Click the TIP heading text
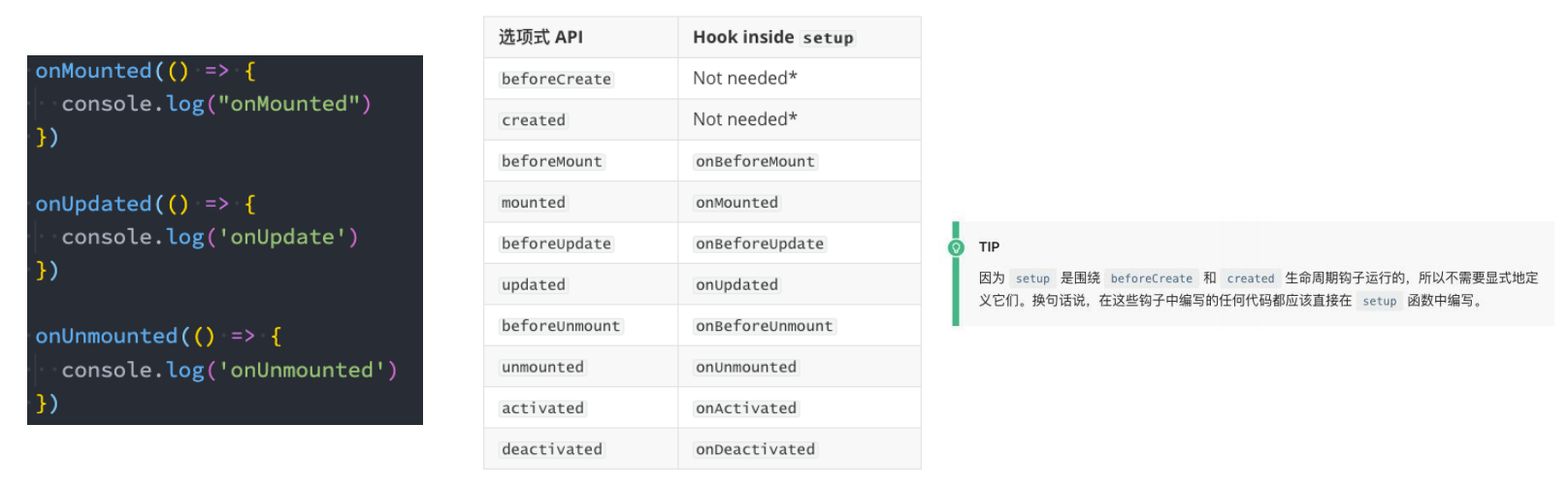1568x489 pixels. point(989,247)
